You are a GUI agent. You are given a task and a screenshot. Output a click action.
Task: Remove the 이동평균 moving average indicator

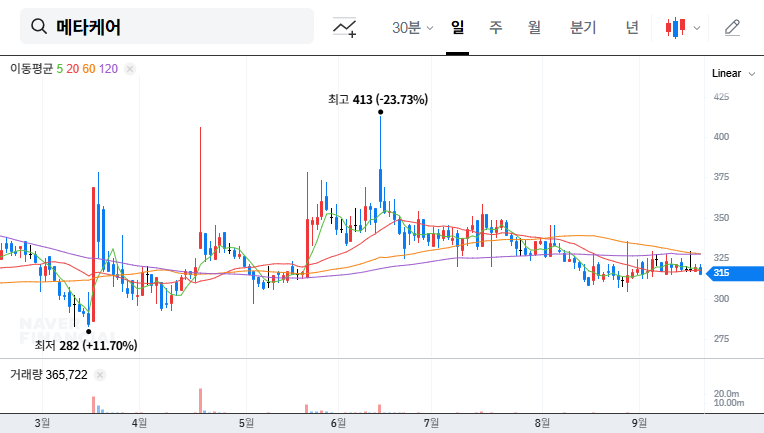[130, 69]
